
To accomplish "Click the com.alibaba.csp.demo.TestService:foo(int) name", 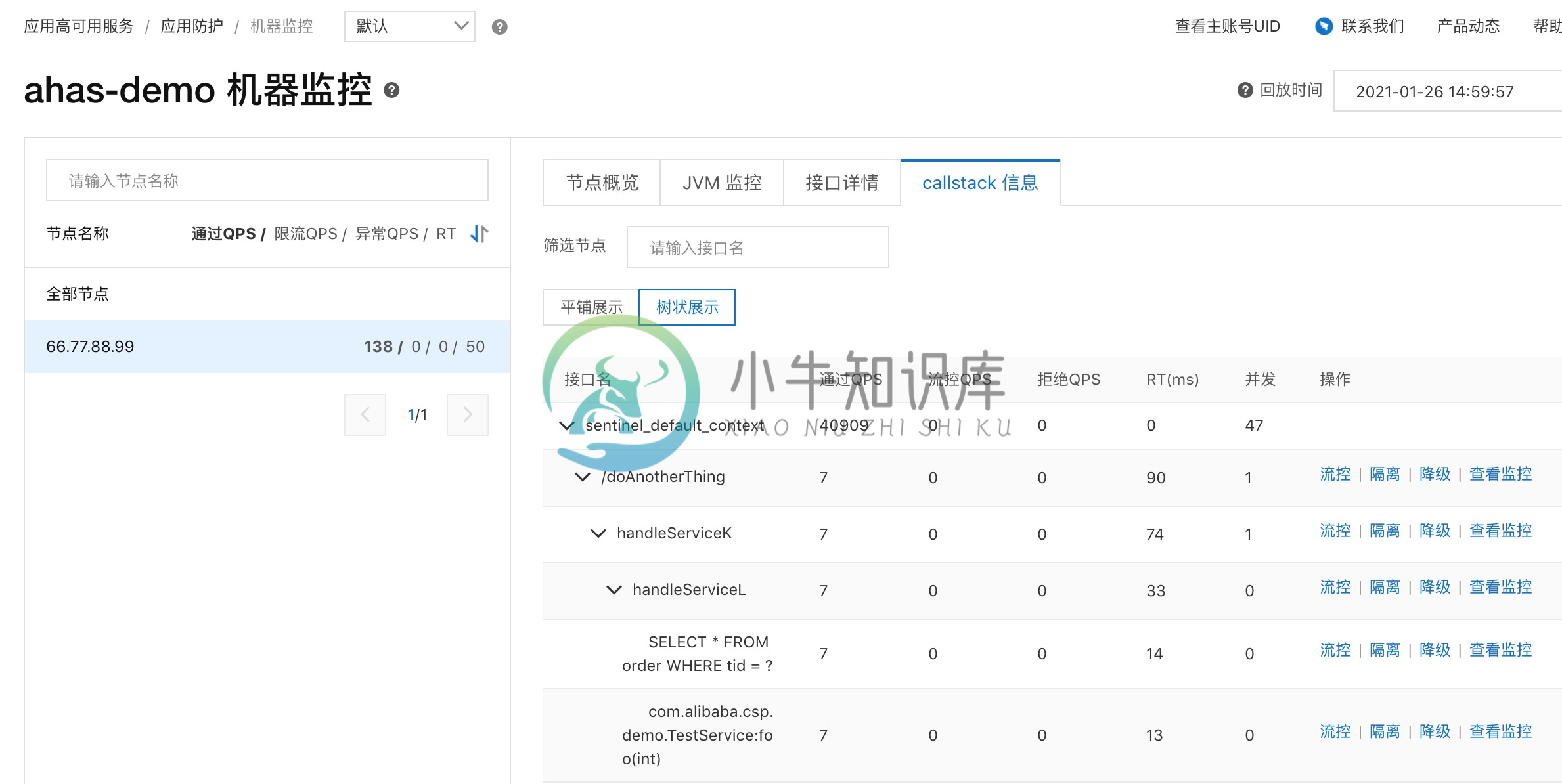I will coord(698,735).
